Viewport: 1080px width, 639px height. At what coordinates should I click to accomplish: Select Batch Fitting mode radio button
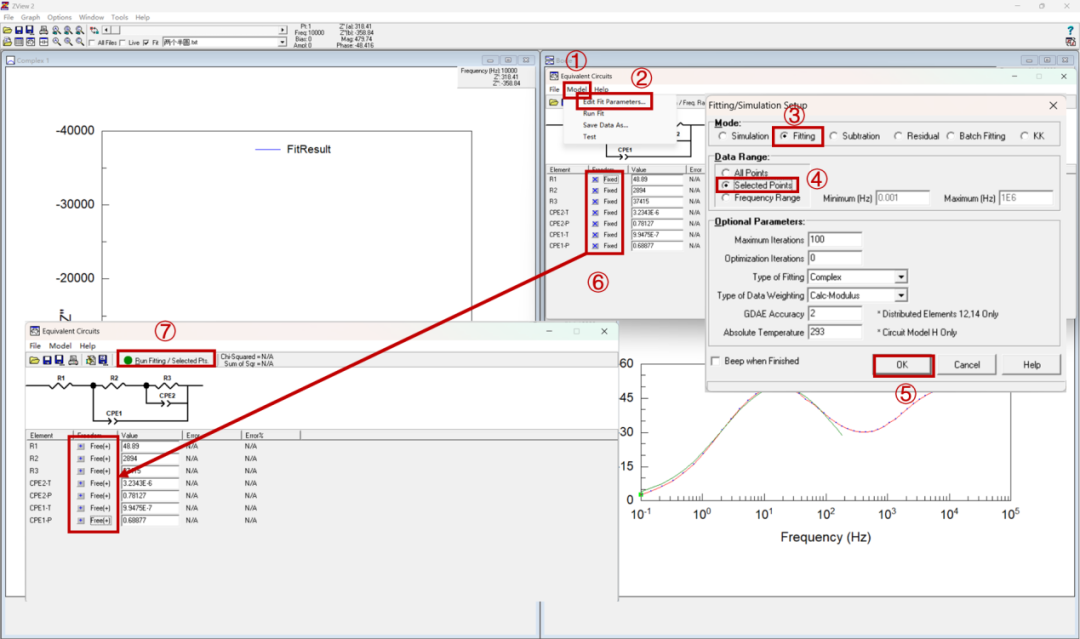(x=951, y=136)
